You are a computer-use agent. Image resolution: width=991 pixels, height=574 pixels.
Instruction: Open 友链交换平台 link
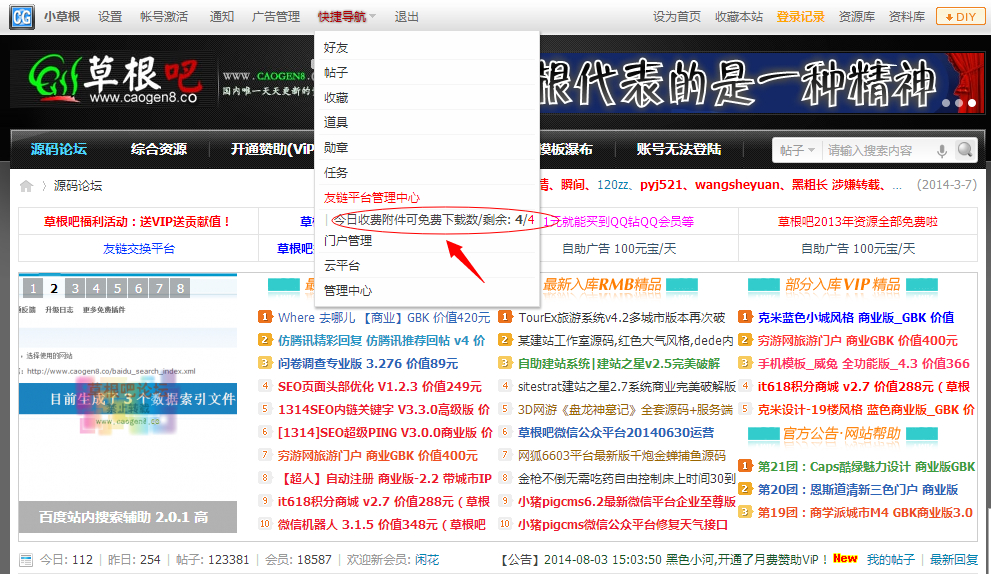(138, 248)
